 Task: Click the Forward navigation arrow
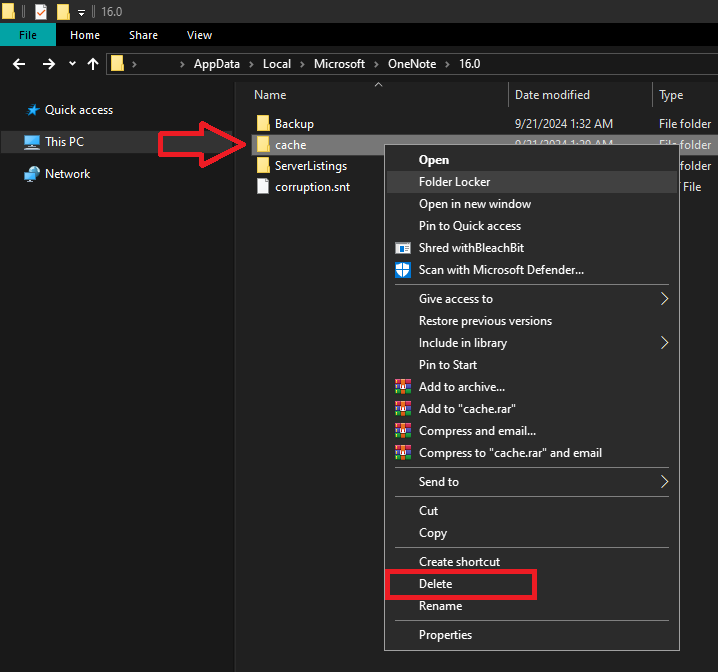click(48, 63)
